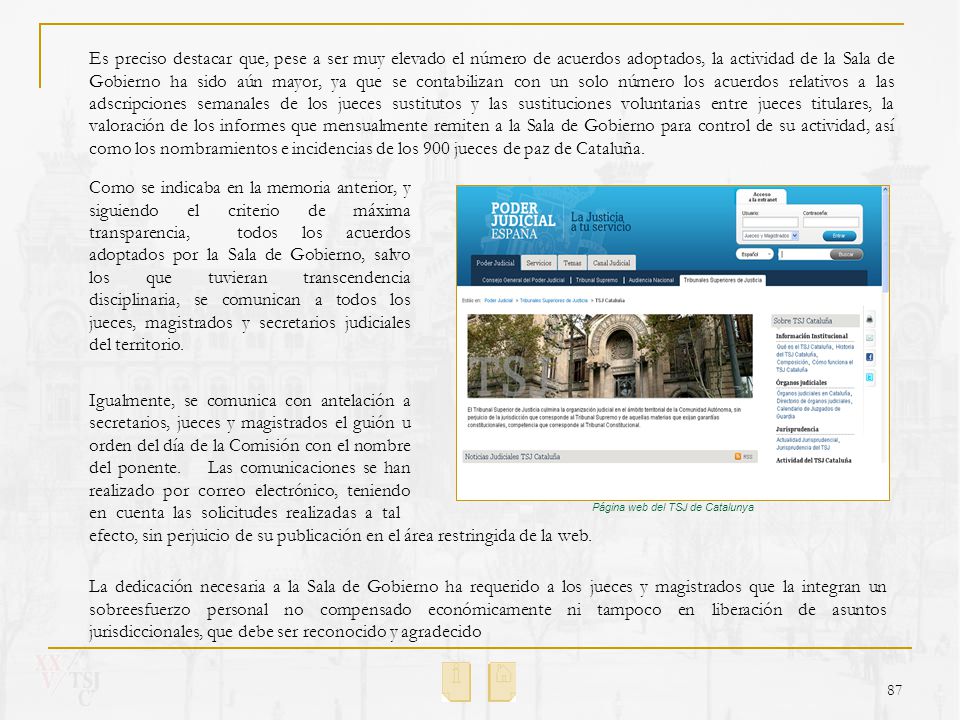Open Qué es el TSJ Cataluña link
Viewport: 960px width, 720px height.
802,347
